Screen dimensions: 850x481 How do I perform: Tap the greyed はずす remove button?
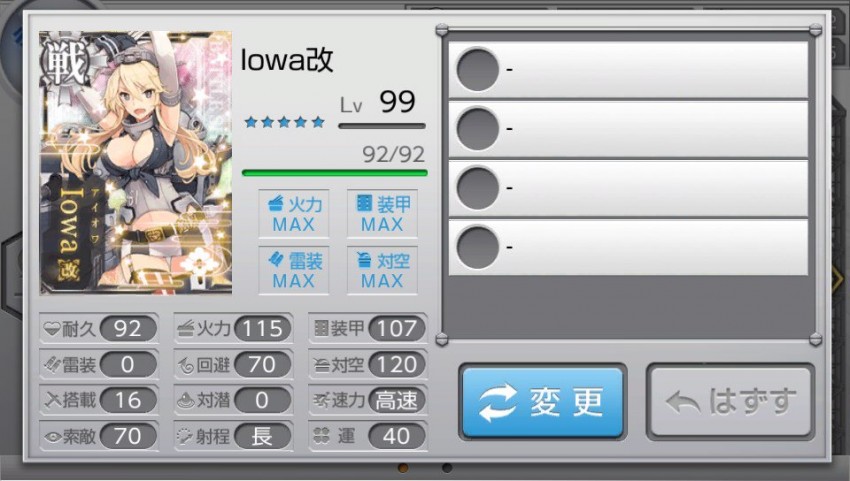(x=731, y=402)
